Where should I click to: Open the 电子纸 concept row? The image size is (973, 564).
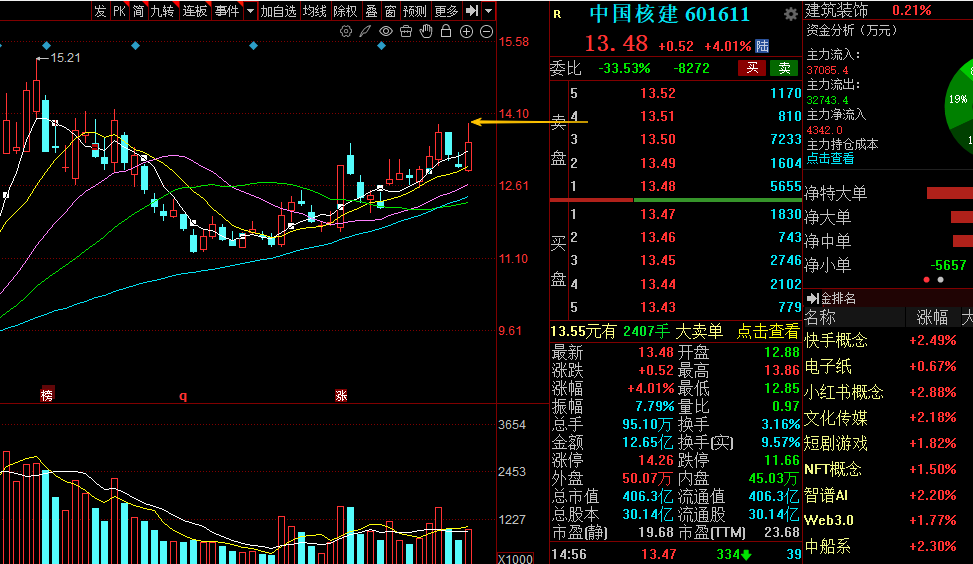pos(888,366)
